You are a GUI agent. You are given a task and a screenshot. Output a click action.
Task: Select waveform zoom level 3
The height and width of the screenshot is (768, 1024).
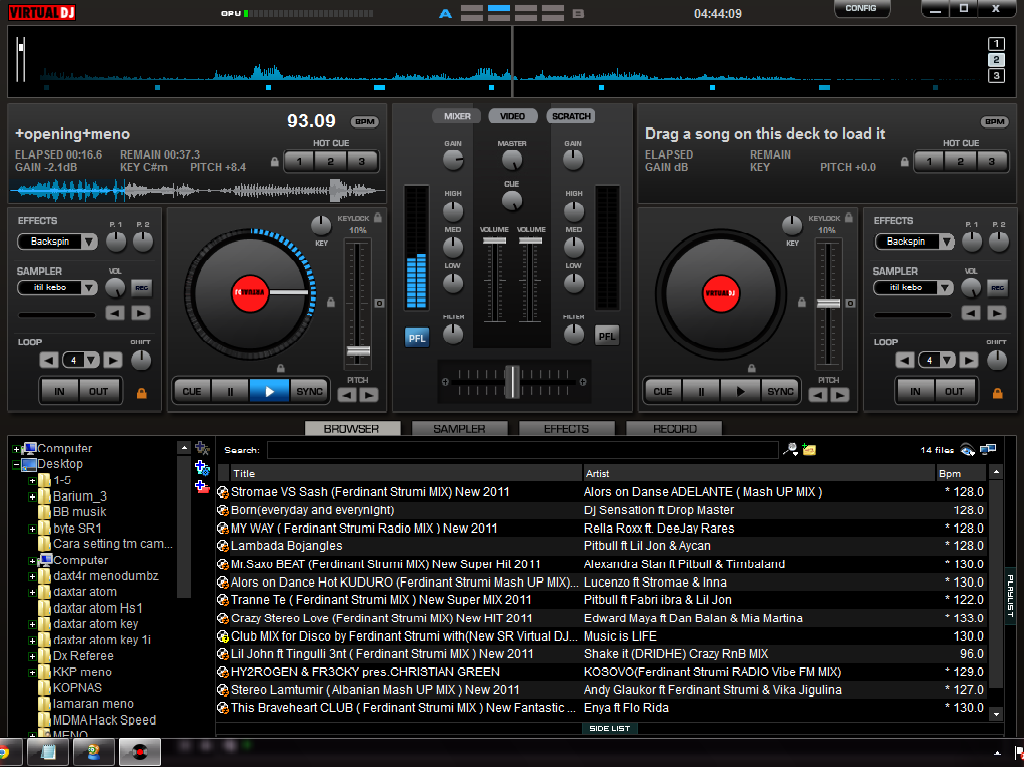(x=996, y=75)
